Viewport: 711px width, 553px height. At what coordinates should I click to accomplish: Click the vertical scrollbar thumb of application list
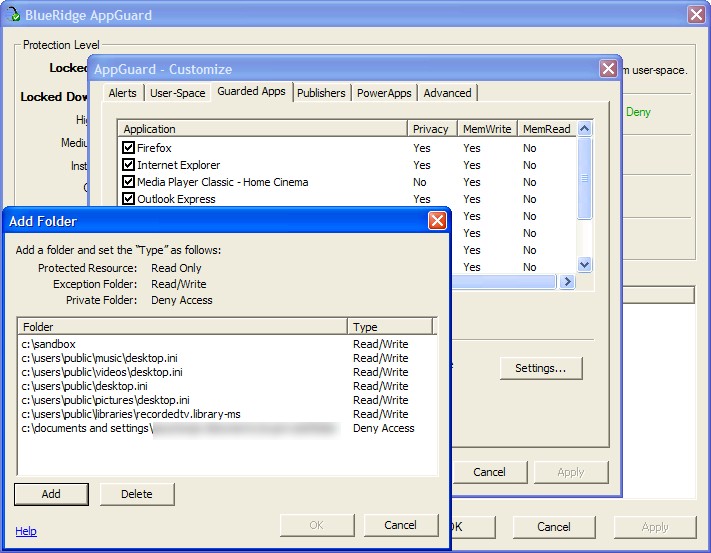click(584, 178)
